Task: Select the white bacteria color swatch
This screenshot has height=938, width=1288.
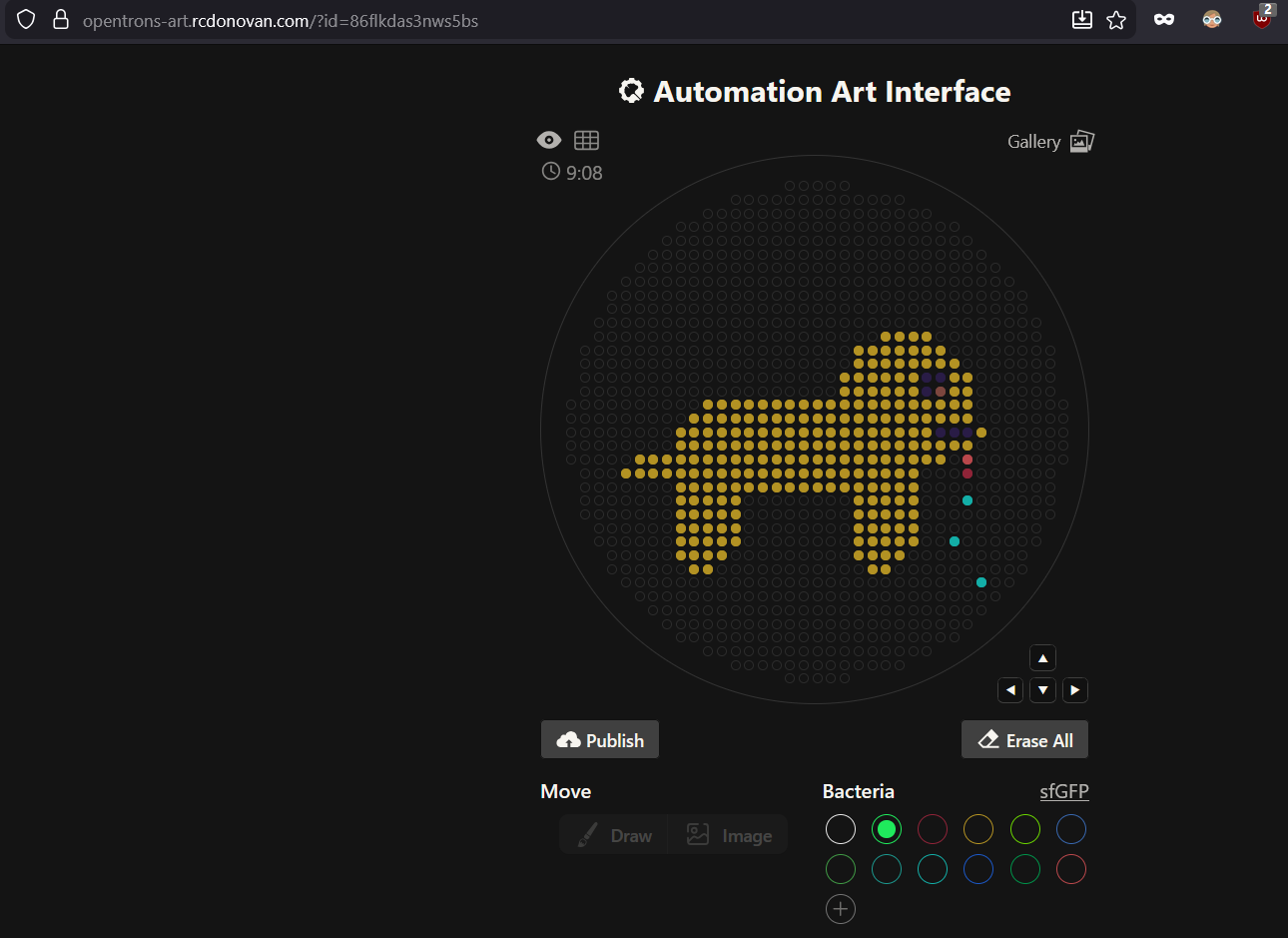Action: [x=841, y=829]
